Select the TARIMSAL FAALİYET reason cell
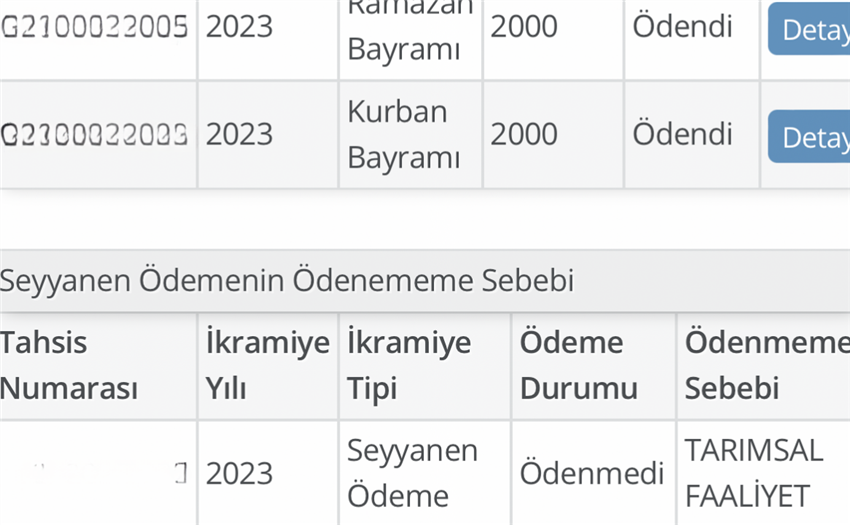The width and height of the screenshot is (850, 525). click(x=754, y=473)
